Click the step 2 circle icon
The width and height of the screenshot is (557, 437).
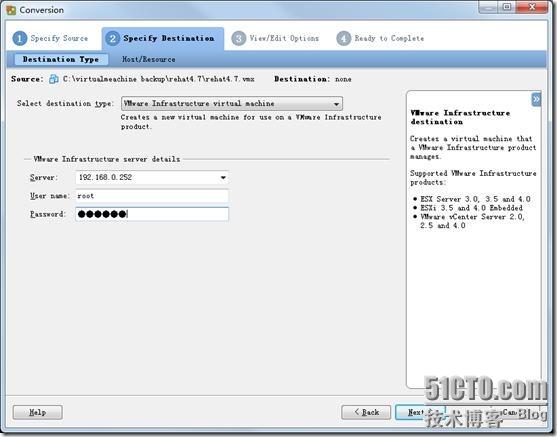click(113, 38)
